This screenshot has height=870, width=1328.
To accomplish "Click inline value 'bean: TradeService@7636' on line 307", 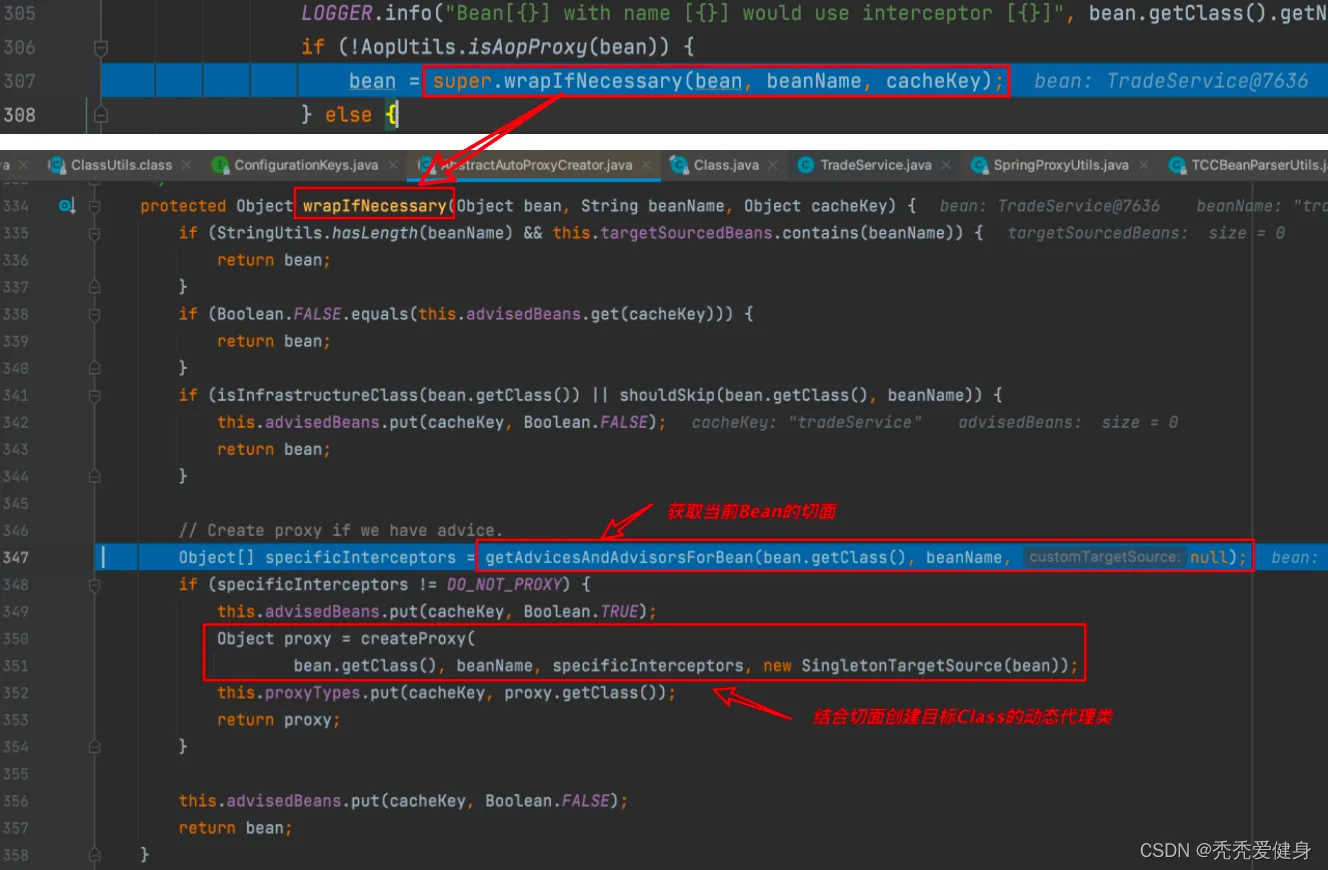I will (1171, 81).
